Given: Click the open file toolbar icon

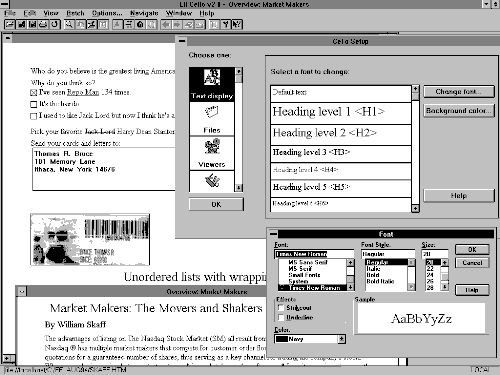Looking at the screenshot, I should click(x=10, y=24).
